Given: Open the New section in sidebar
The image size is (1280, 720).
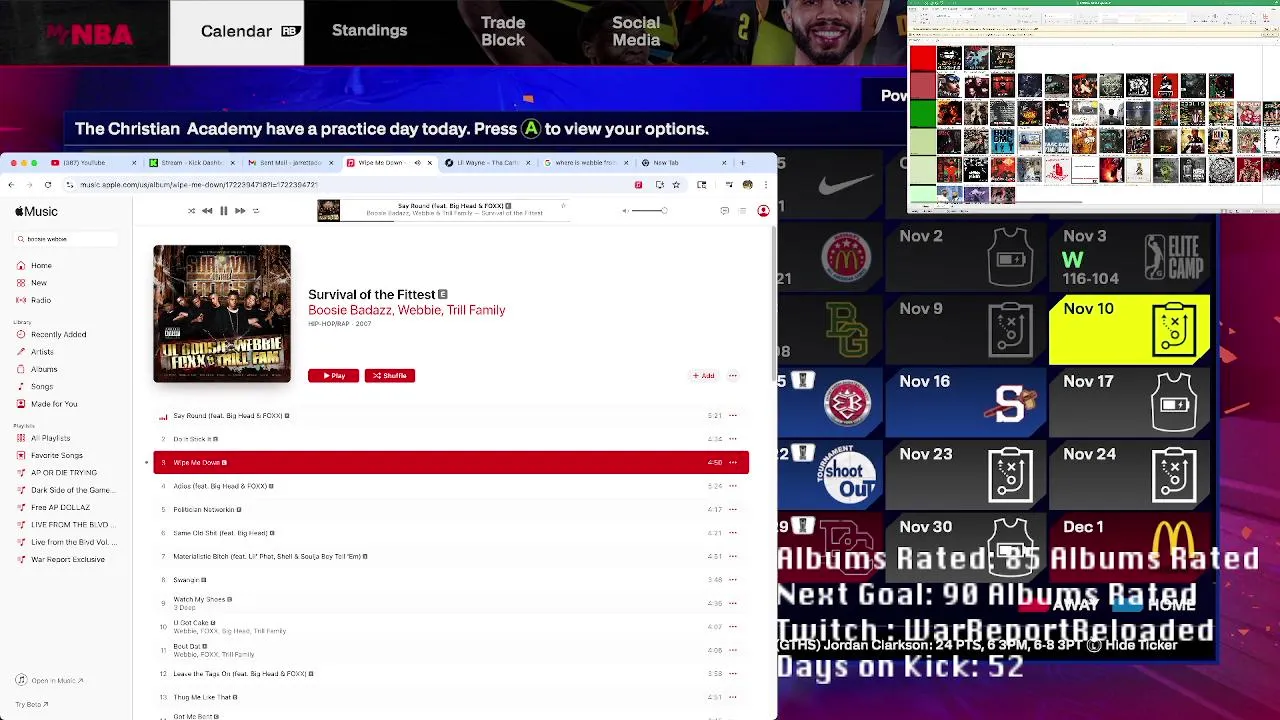Looking at the screenshot, I should click(39, 283).
